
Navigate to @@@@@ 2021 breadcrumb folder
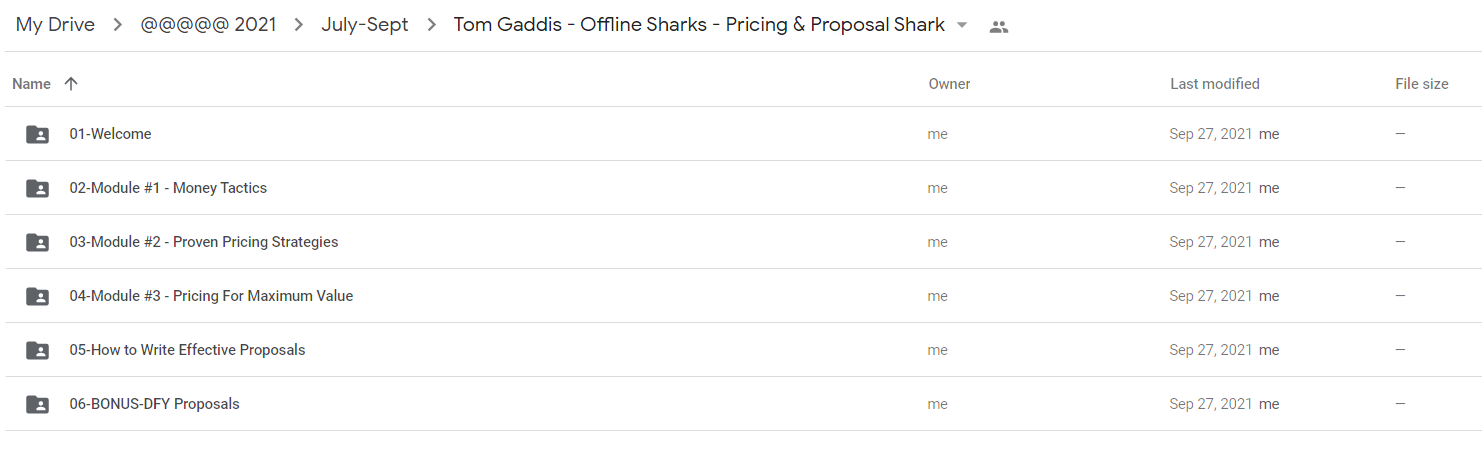coord(209,25)
